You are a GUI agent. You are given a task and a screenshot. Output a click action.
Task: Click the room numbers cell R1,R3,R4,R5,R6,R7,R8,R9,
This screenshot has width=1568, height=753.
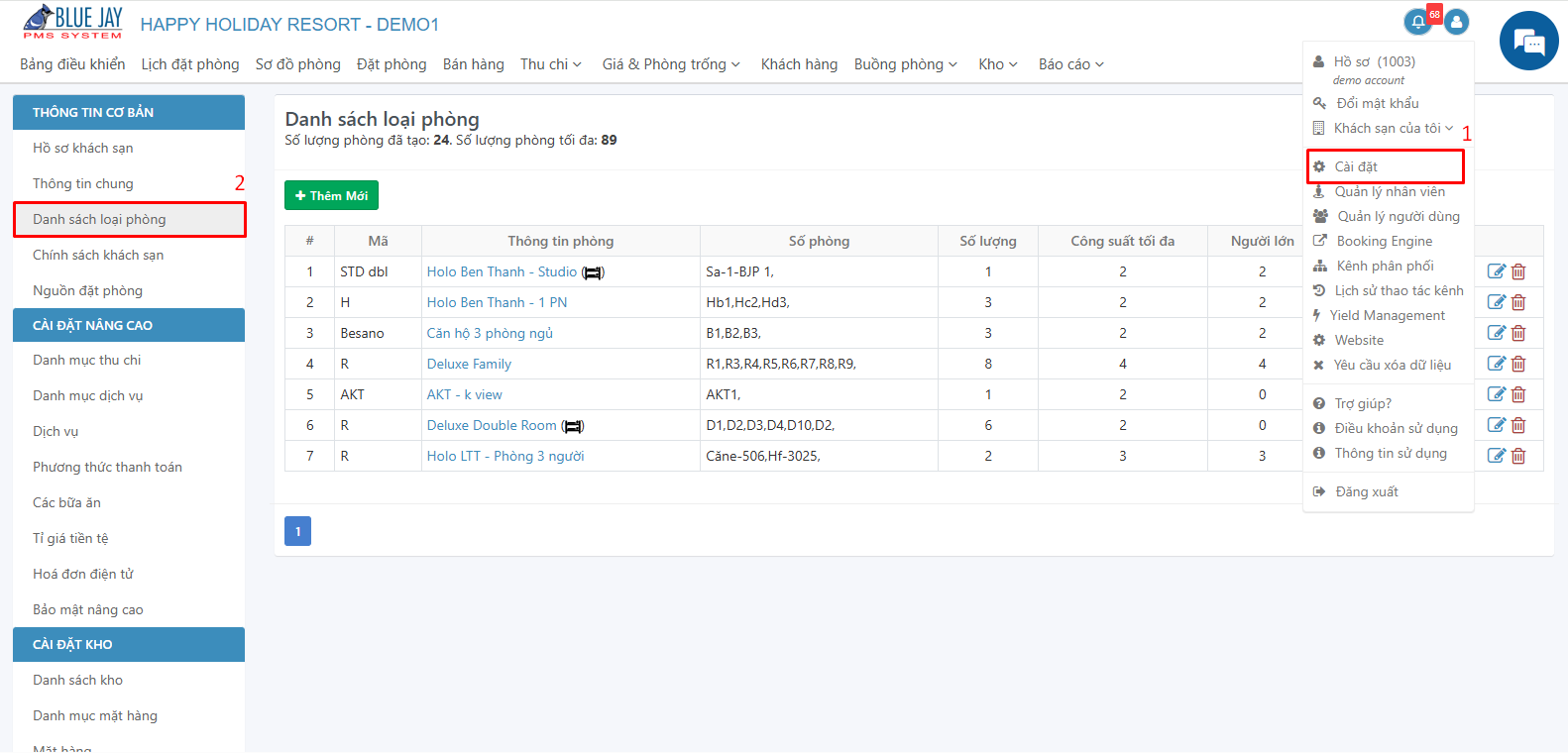(819, 364)
